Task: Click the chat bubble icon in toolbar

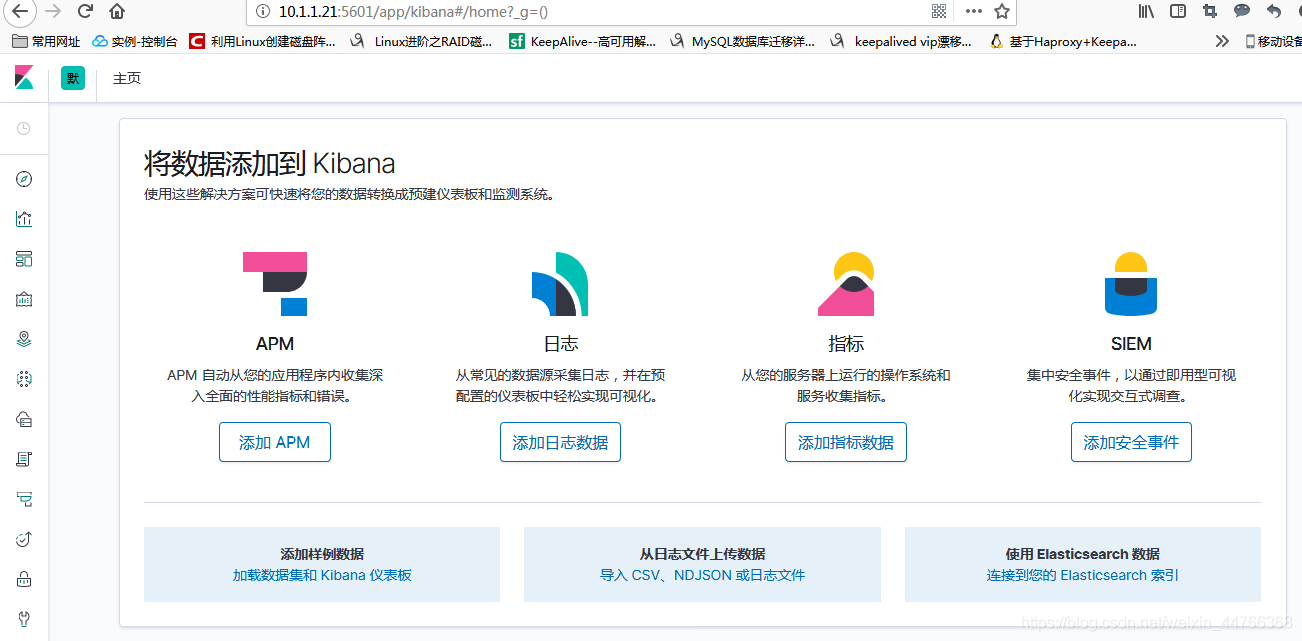Action: [x=1242, y=11]
